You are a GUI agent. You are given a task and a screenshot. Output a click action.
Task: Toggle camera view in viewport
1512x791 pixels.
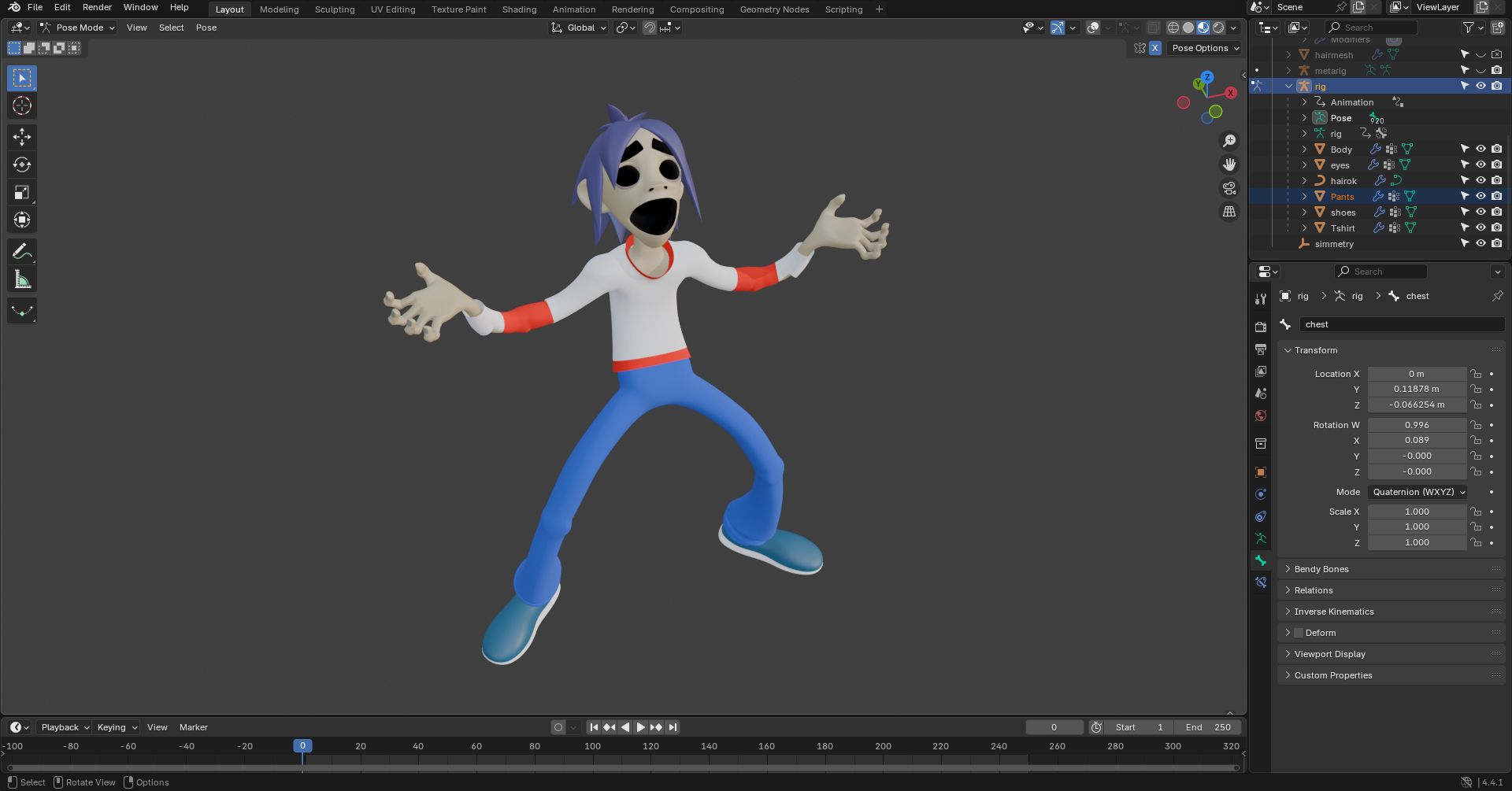click(1229, 188)
